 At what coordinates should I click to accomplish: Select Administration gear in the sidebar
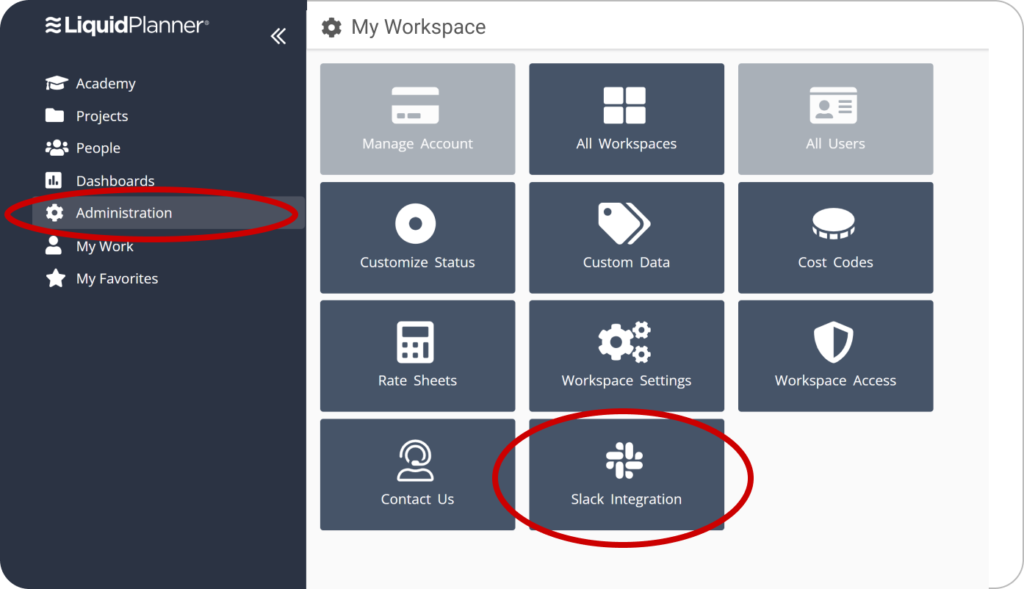click(x=55, y=212)
